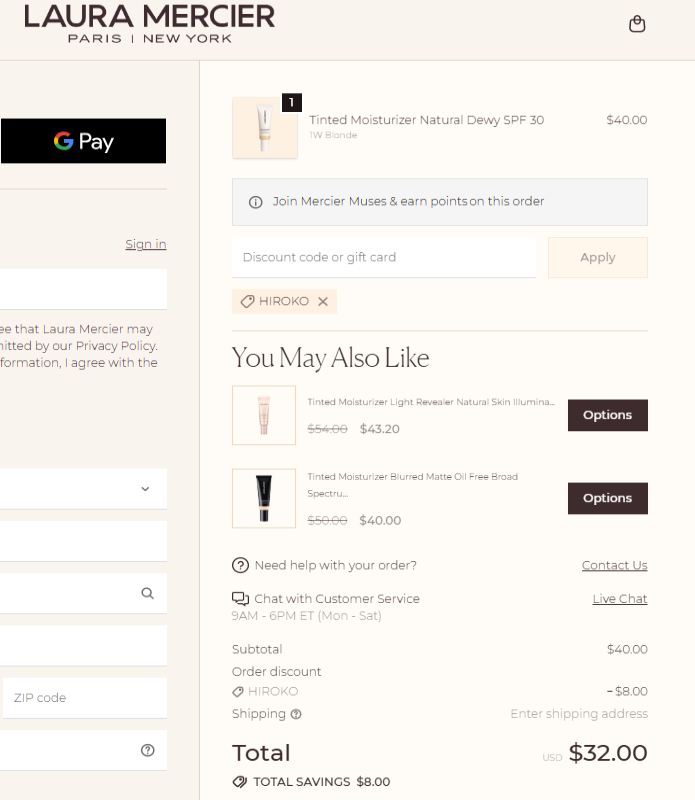Open the Live Chat link
695x800 pixels.
(x=619, y=599)
